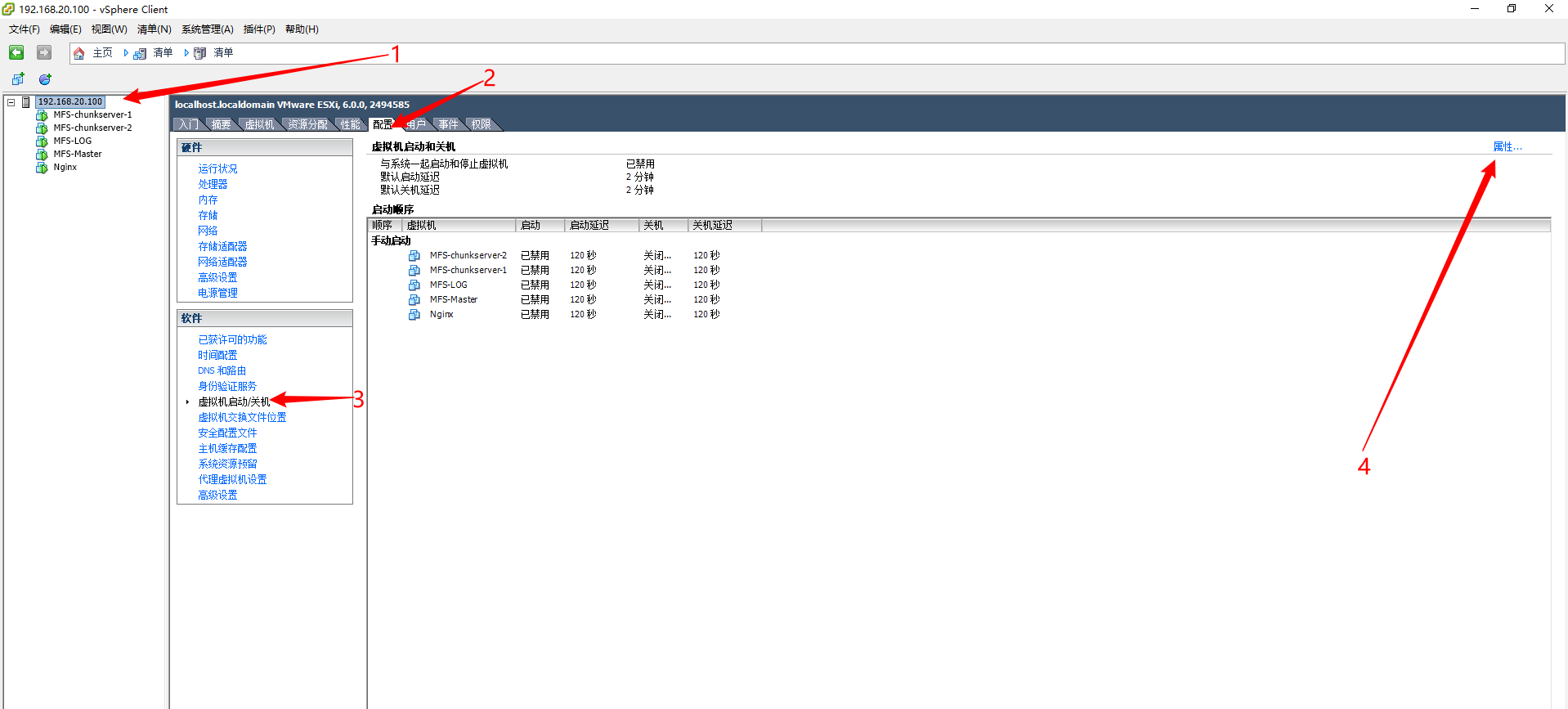Collapse the 192.168.20.100 host tree node
1568x709 pixels.
[x=11, y=102]
